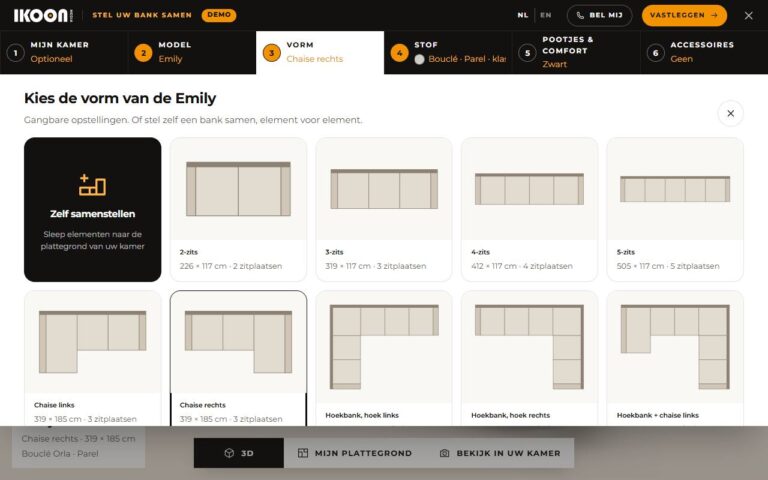
Task: Click 'Kies de vorm van de Emily' heading
Action: pyautogui.click(x=120, y=98)
